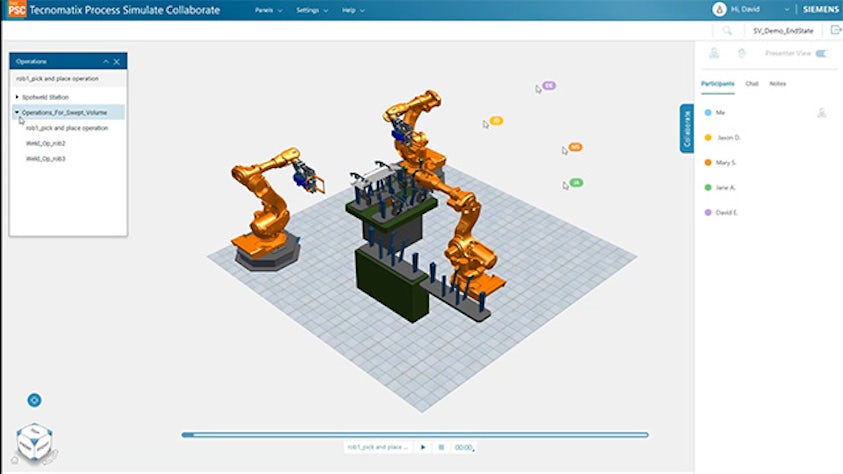The height and width of the screenshot is (474, 843).
Task: Click the home icon beside the view cube
Action: coord(15,460)
